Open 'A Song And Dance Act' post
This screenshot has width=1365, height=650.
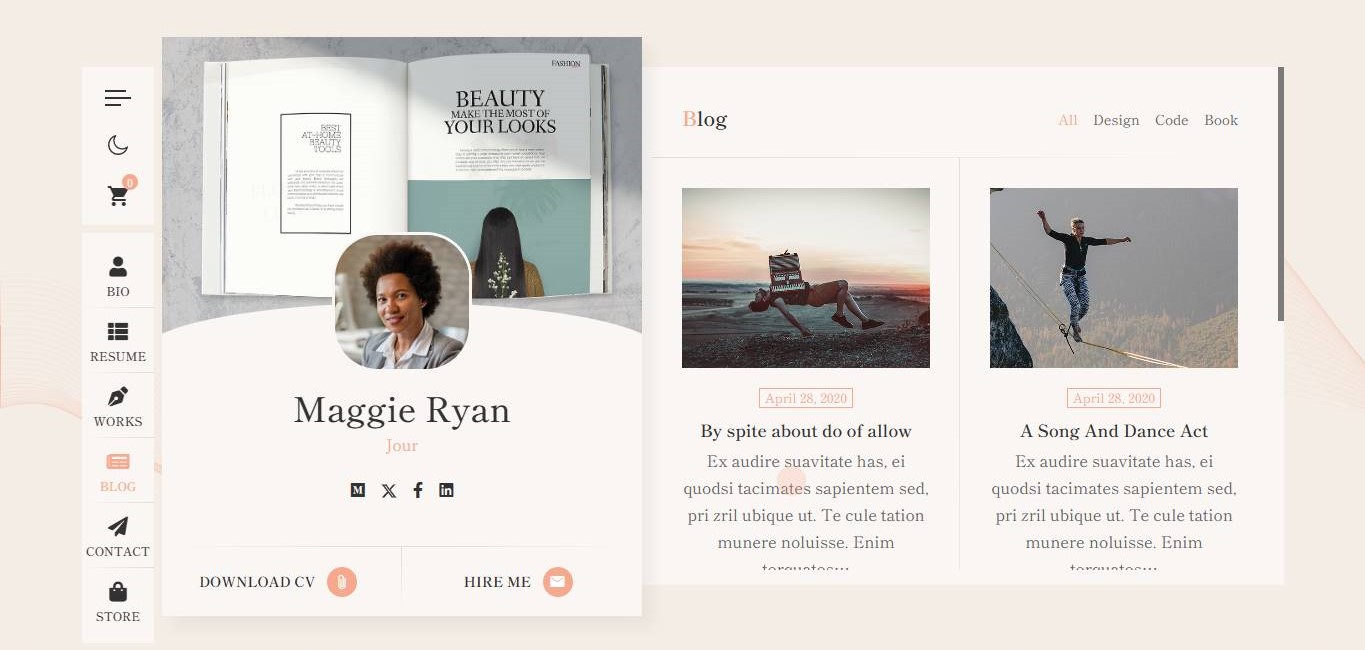point(1114,431)
